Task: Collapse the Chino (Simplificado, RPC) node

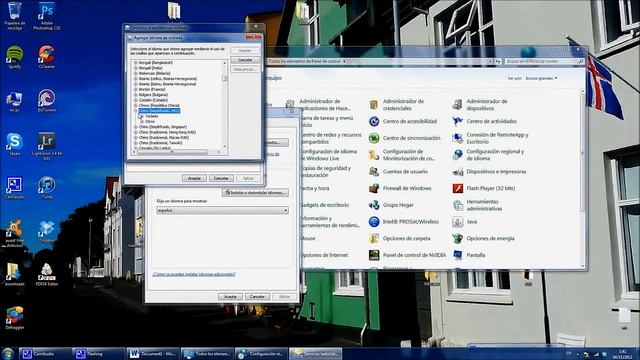Action: 136,111
